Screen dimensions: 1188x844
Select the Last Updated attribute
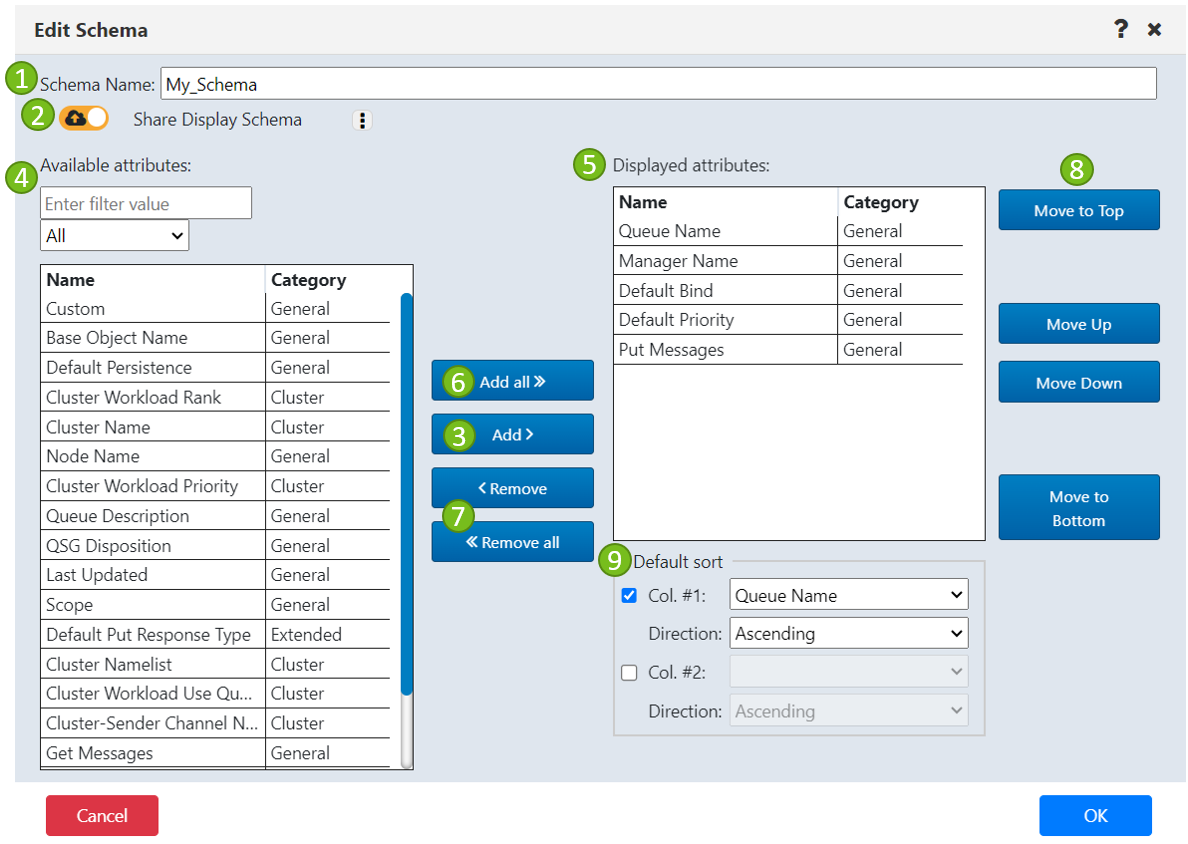point(215,575)
